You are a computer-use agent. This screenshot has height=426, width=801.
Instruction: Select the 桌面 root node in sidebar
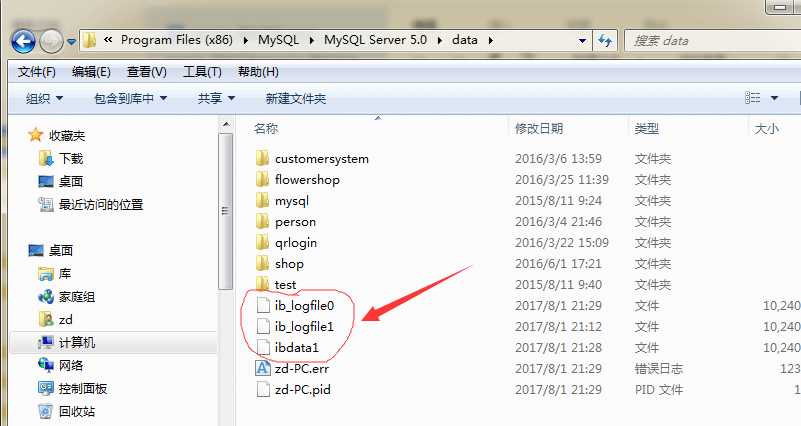coord(61,251)
